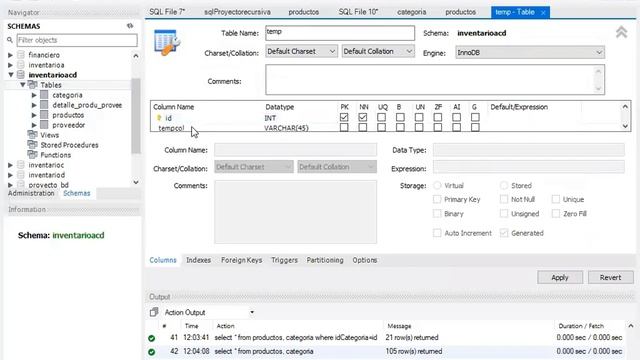This screenshot has width=640, height=360.
Task: Click the productos table icon in tree
Action: click(44, 115)
